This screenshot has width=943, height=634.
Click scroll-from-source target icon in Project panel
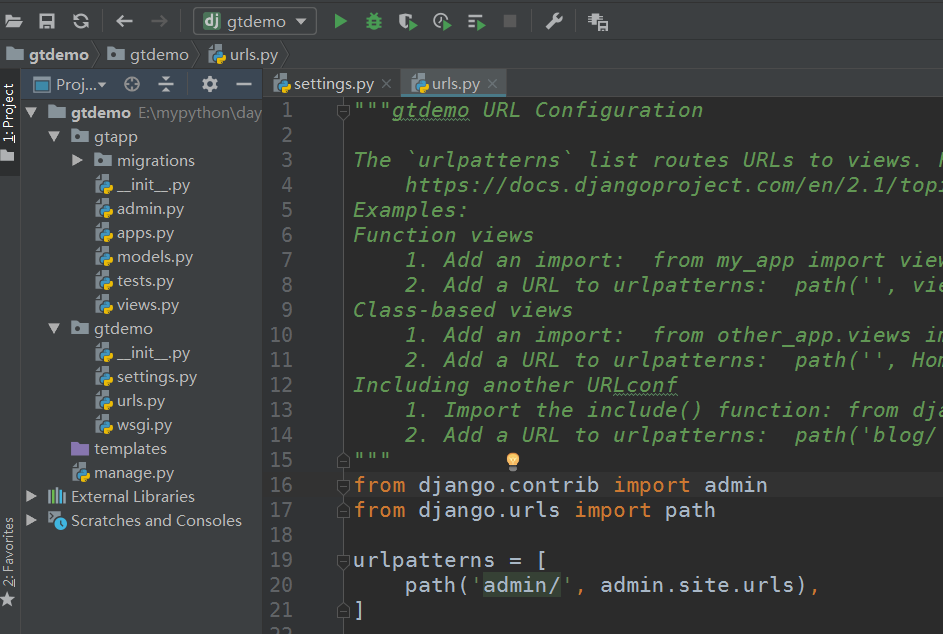(x=132, y=84)
